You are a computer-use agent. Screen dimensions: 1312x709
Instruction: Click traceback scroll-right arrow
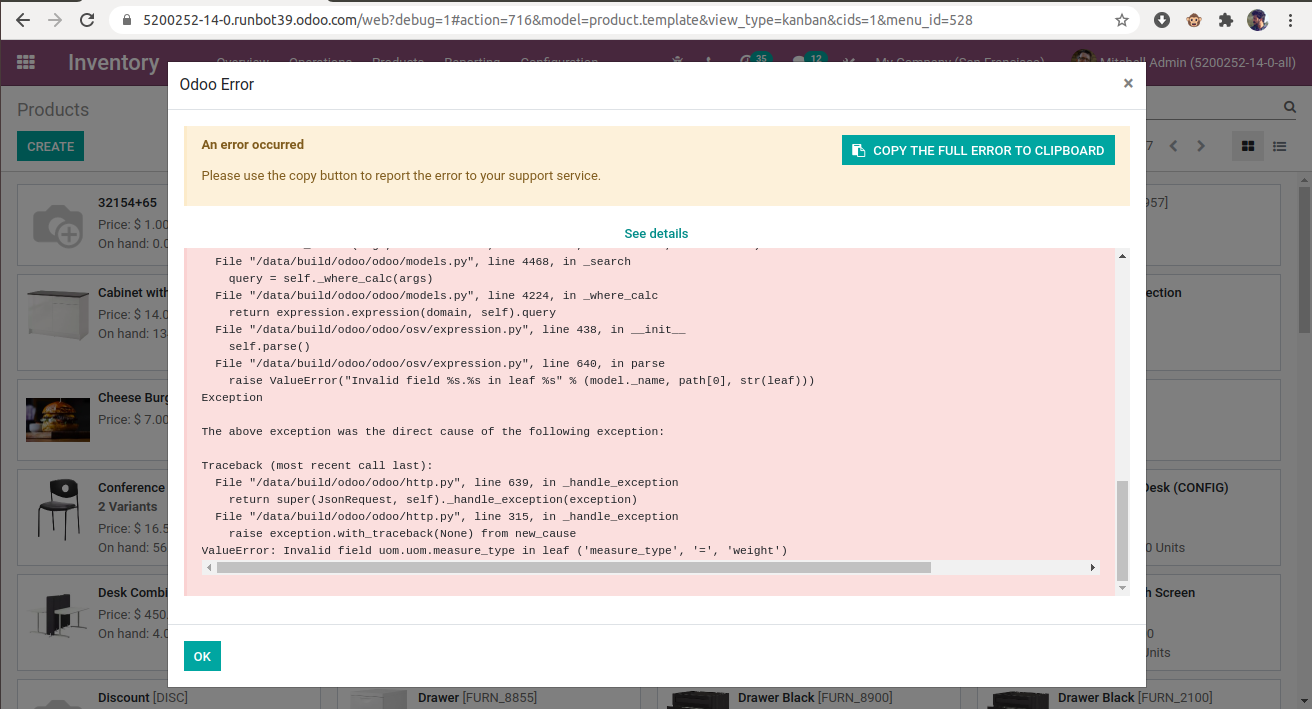click(x=1093, y=567)
